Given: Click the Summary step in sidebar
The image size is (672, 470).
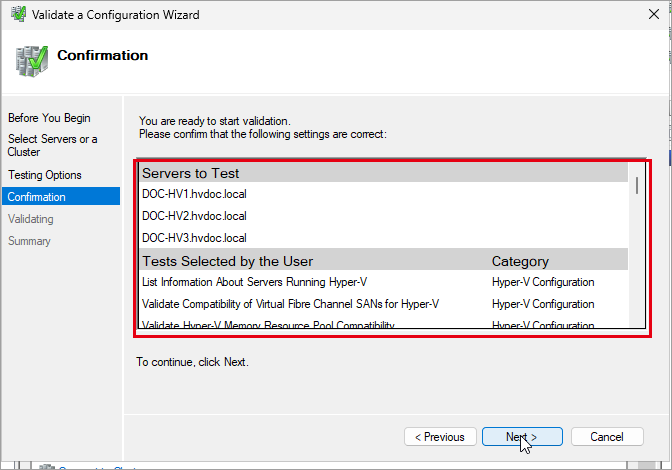Looking at the screenshot, I should [x=29, y=241].
